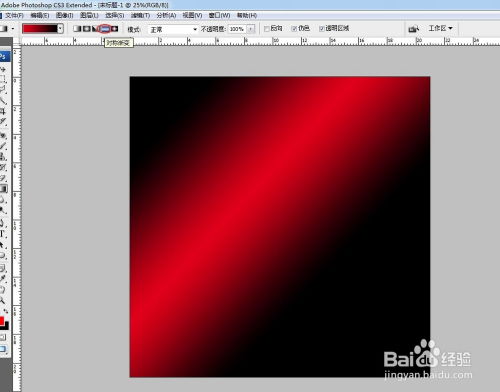
Task: Expand the gradient picker arrow
Action: coord(60,29)
